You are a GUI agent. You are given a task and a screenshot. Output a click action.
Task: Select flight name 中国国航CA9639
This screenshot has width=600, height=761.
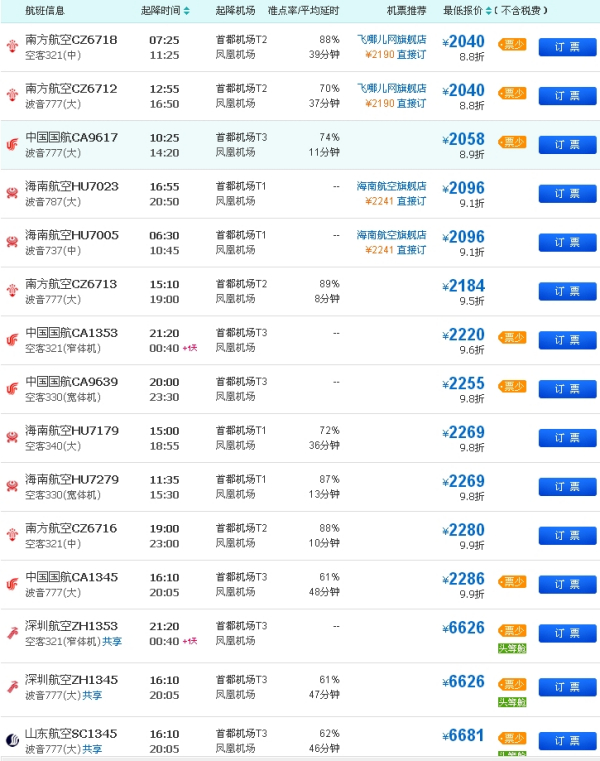pyautogui.click(x=71, y=382)
